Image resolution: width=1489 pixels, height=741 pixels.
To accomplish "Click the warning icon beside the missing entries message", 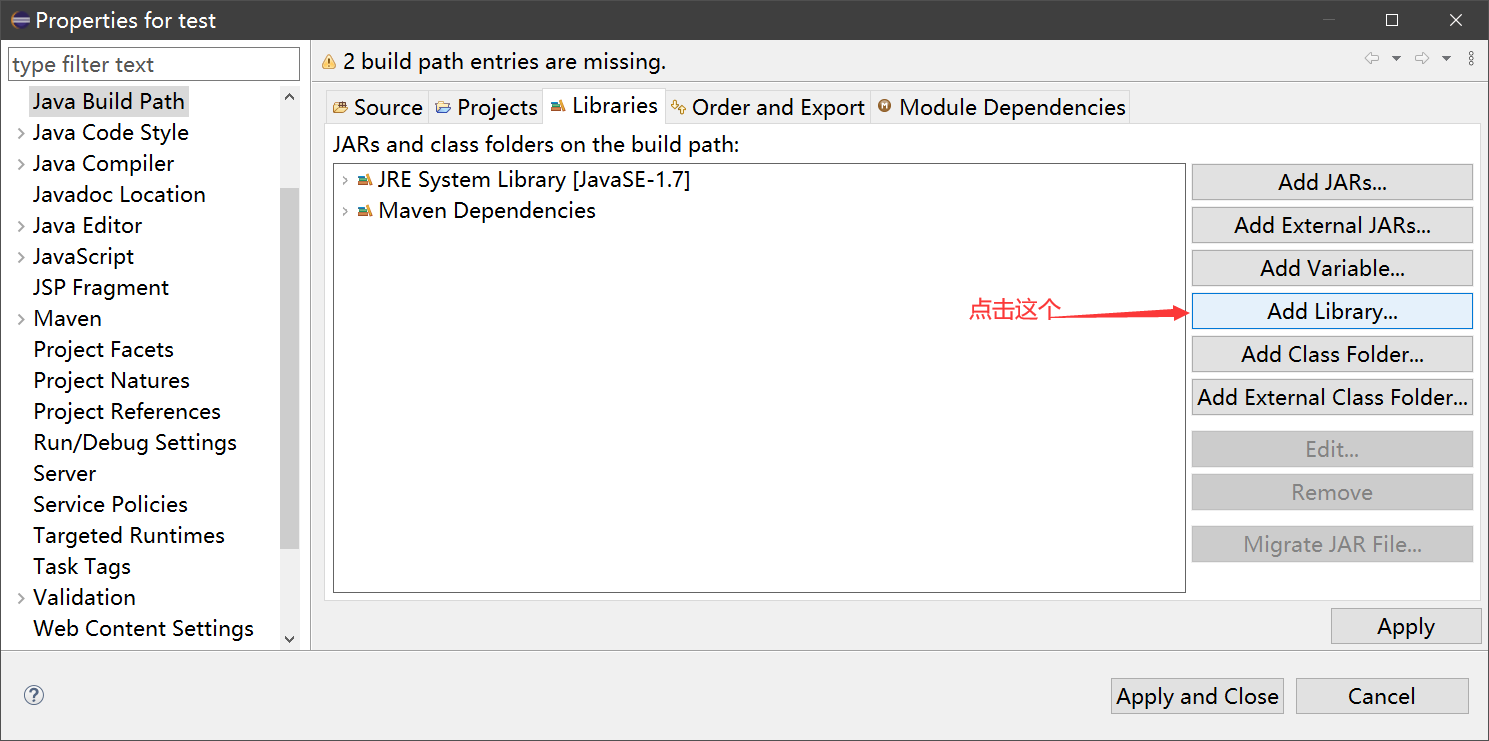I will click(329, 62).
